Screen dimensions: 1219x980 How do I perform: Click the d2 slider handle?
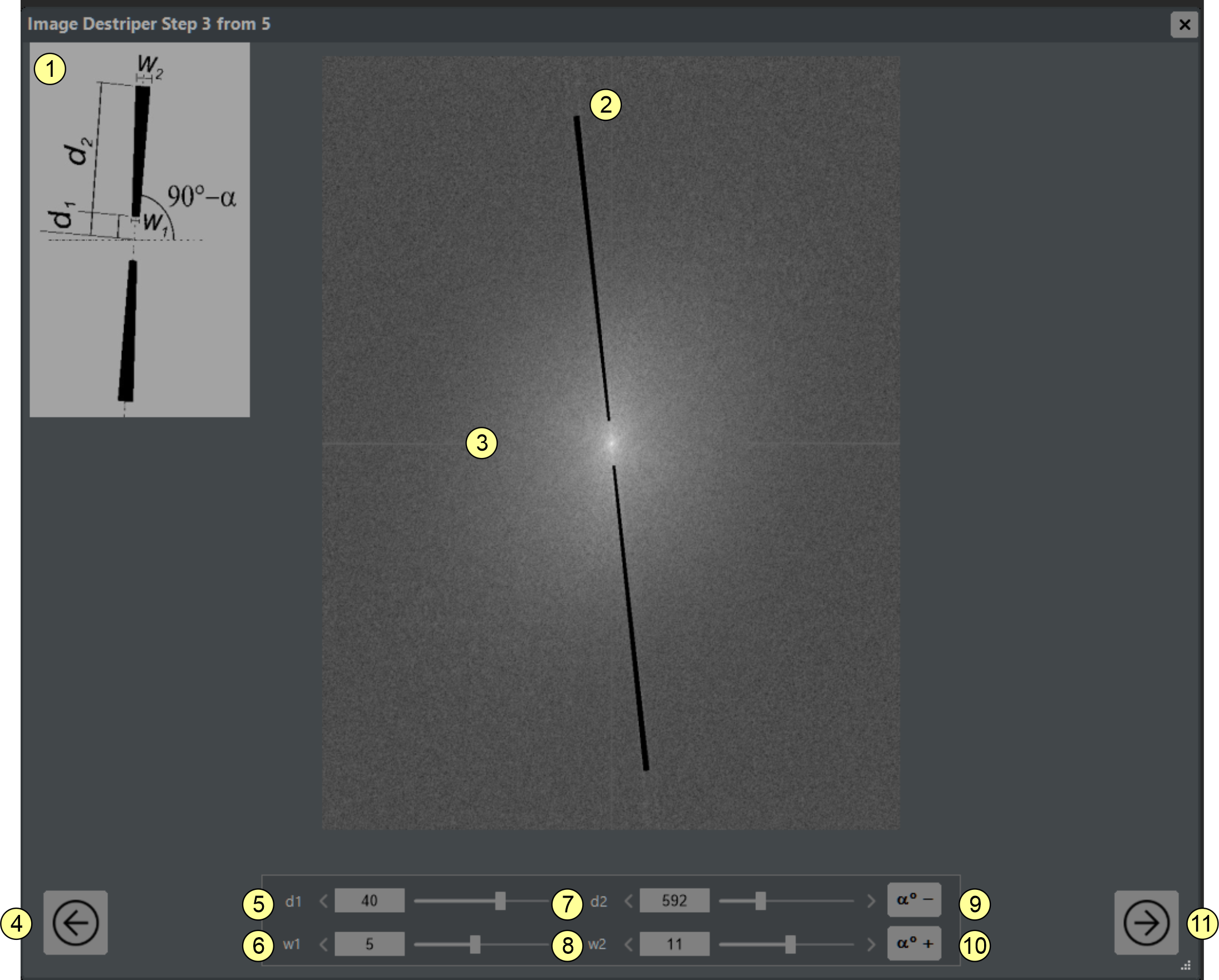pyautogui.click(x=760, y=900)
